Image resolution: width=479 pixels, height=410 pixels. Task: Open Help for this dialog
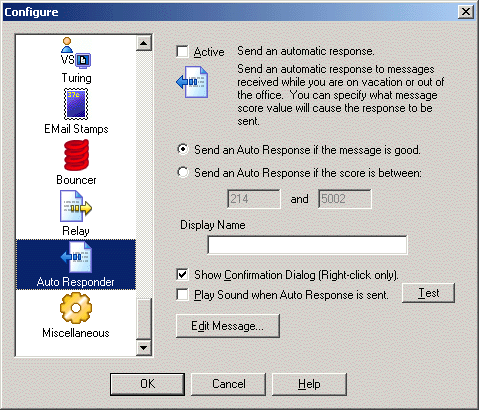point(309,384)
